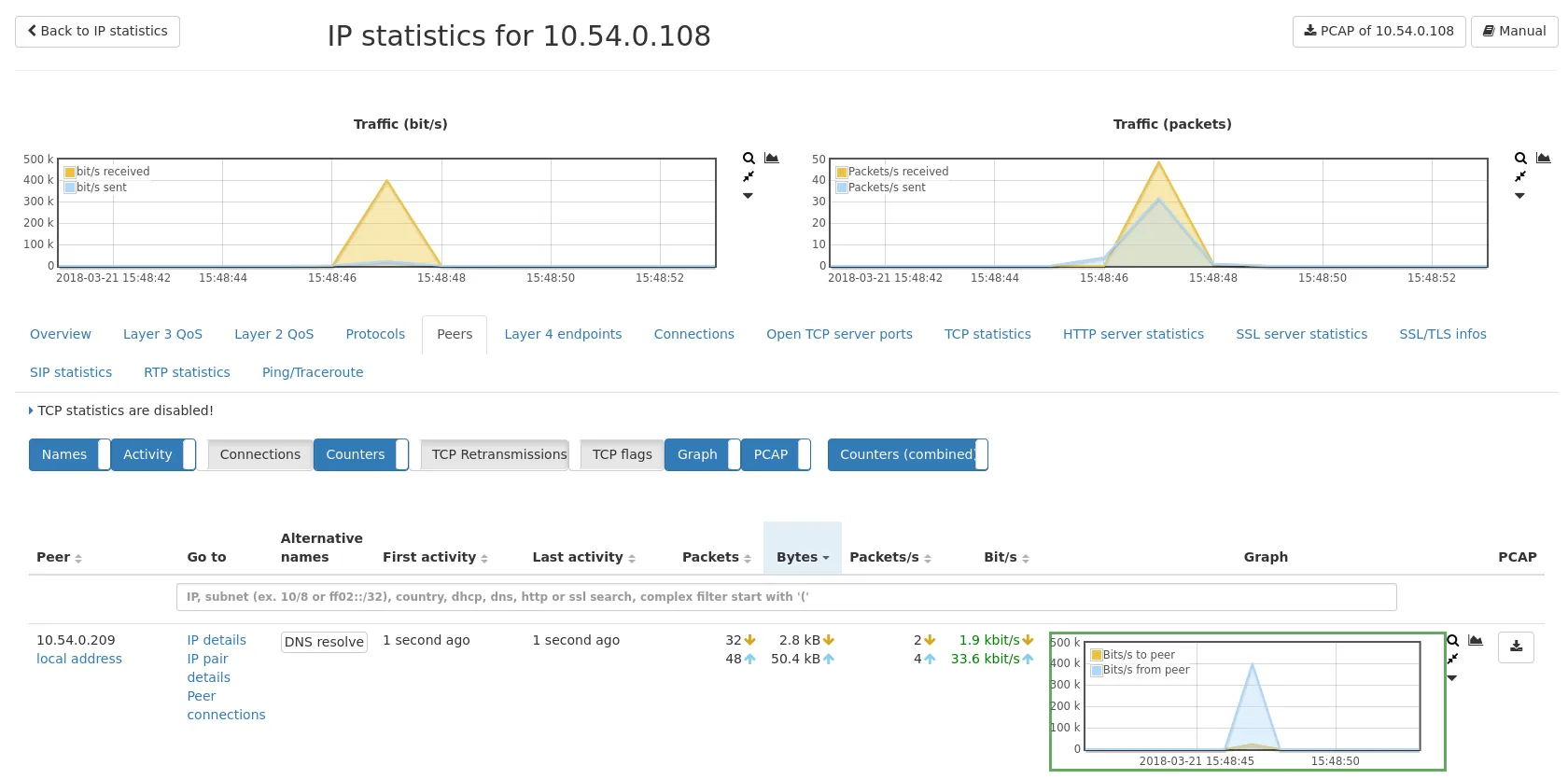Switch to the Protocols tab
The image size is (1568, 779).
[375, 334]
